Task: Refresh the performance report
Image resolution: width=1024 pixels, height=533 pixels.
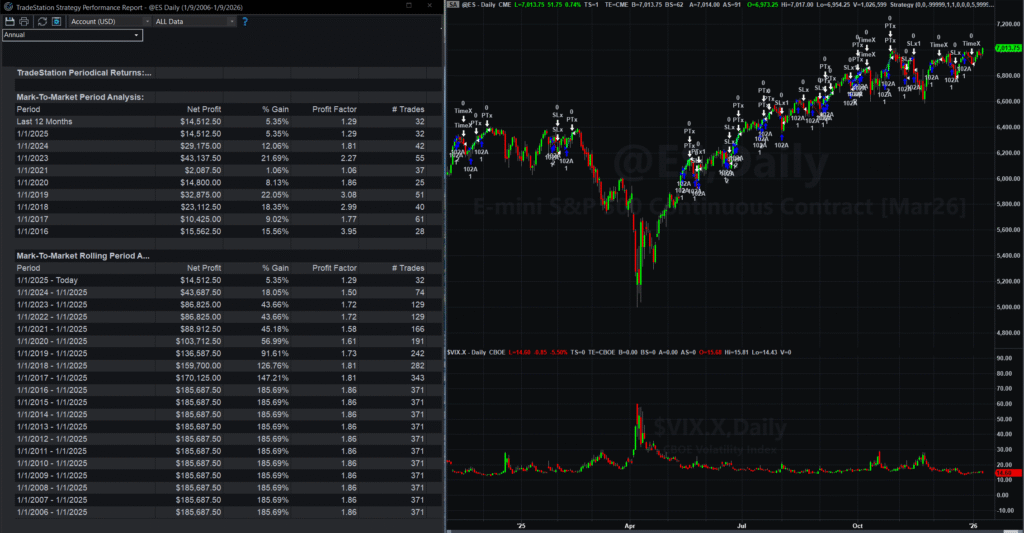Action: [41, 21]
